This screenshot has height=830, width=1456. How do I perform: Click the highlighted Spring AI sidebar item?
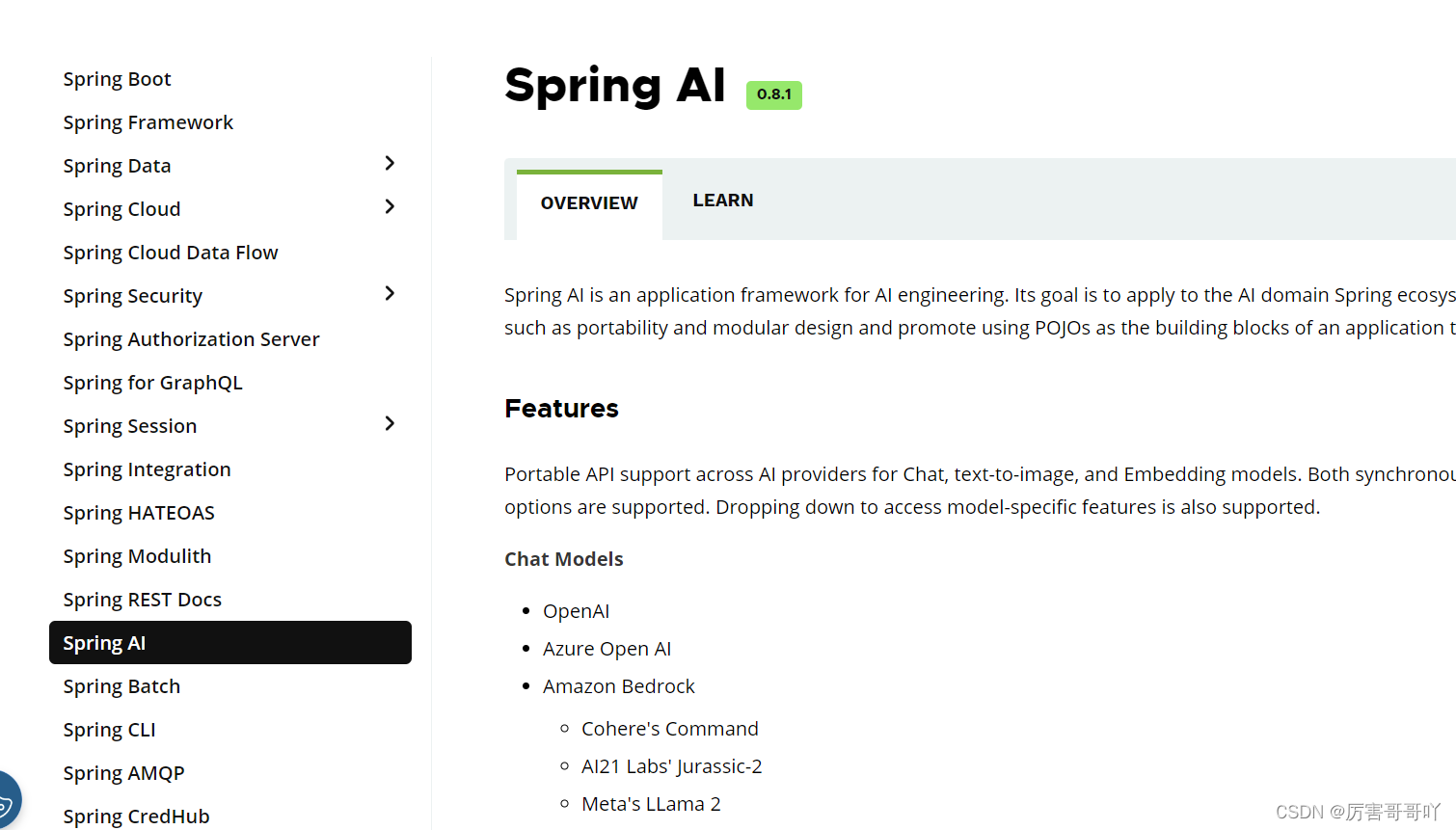pos(230,643)
